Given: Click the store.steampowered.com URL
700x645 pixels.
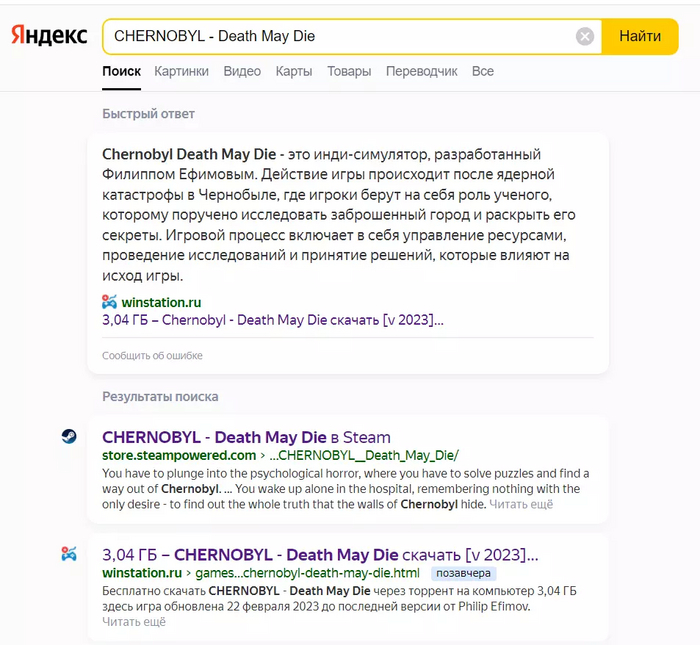Looking at the screenshot, I should point(179,455).
